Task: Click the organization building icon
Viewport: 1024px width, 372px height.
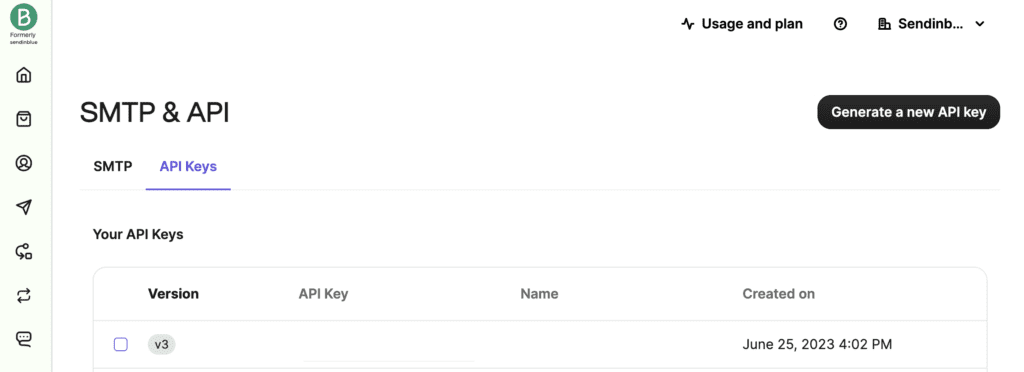Action: click(885, 24)
